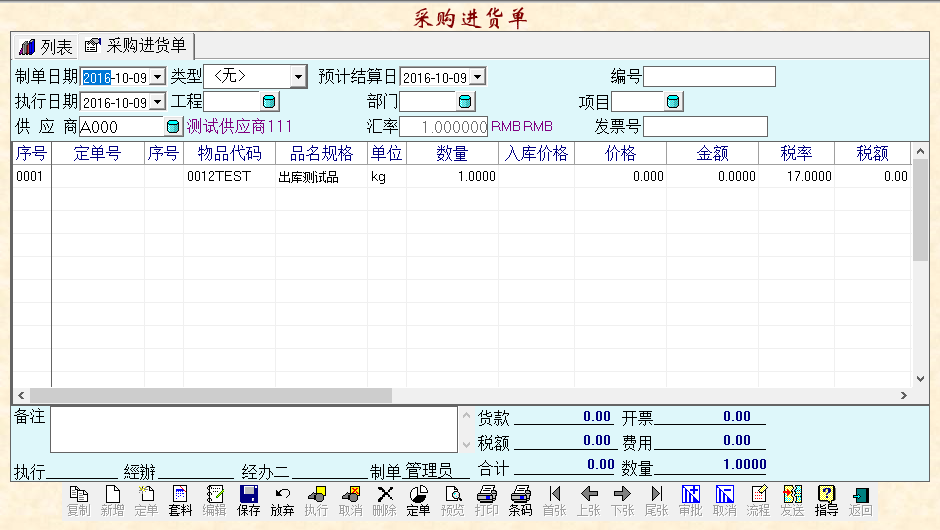Click the 发送 (send) icon
This screenshot has width=940, height=530.
point(792,501)
